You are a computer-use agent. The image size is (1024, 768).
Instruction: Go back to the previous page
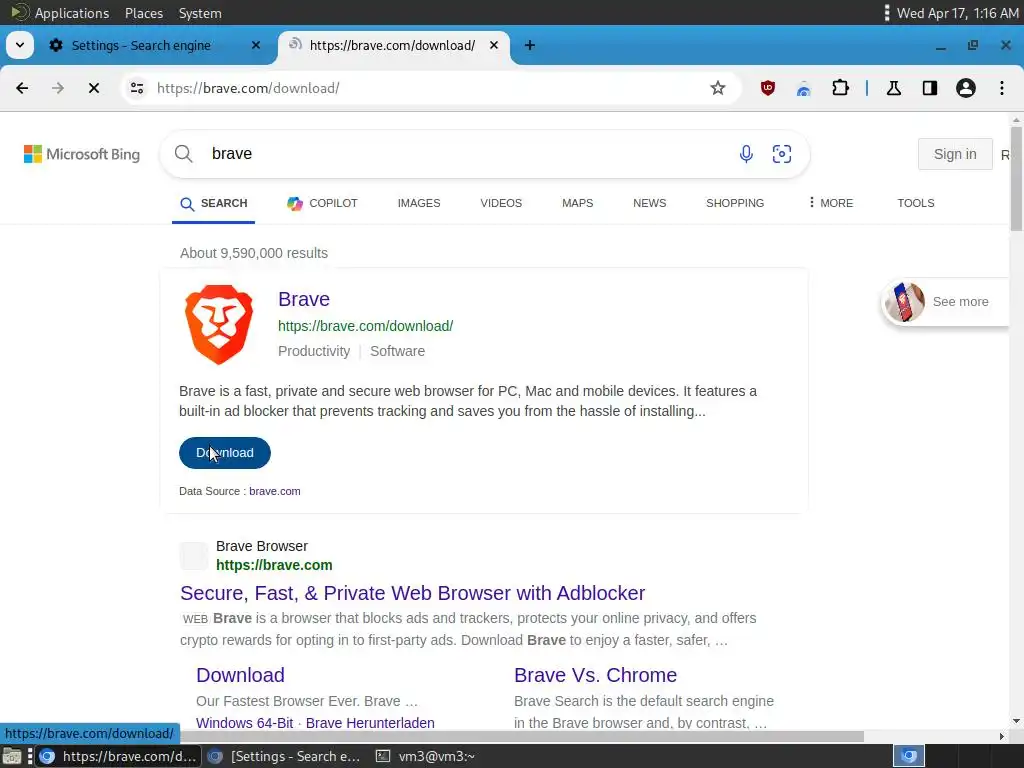click(x=22, y=88)
